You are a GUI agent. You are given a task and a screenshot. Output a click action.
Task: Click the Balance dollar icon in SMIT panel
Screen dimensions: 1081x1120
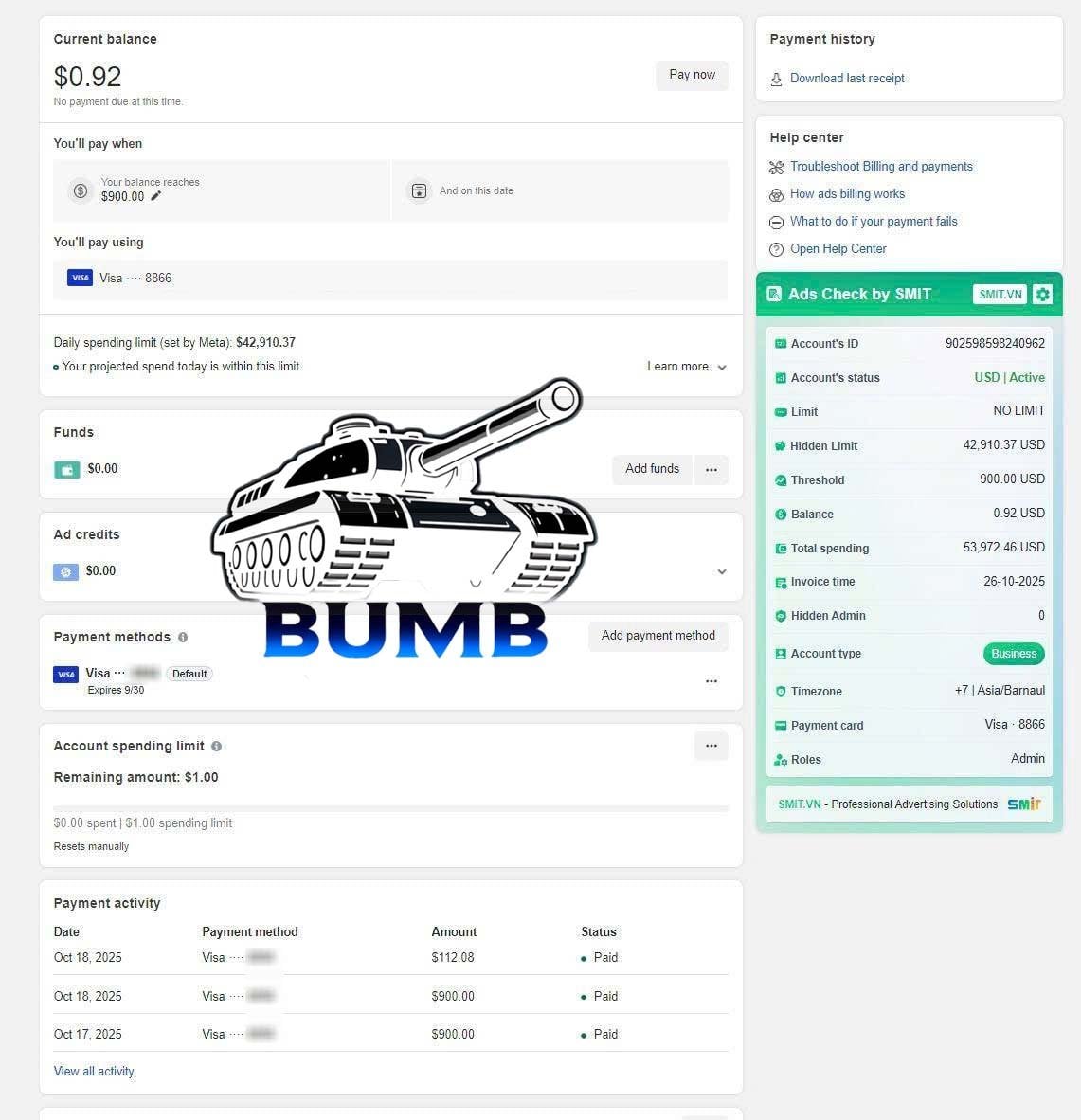[x=781, y=515]
